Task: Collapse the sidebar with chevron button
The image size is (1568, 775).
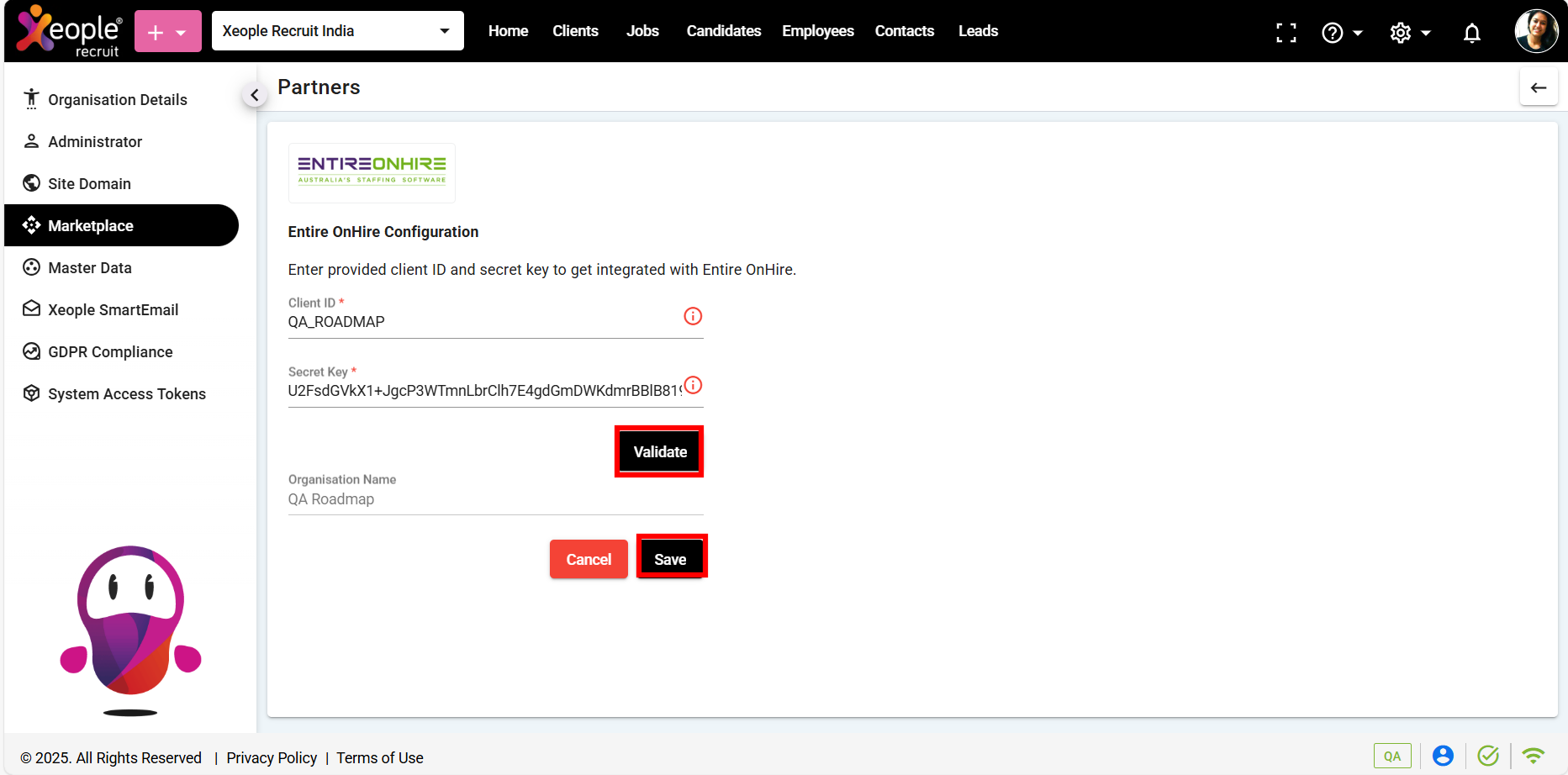Action: (x=255, y=95)
